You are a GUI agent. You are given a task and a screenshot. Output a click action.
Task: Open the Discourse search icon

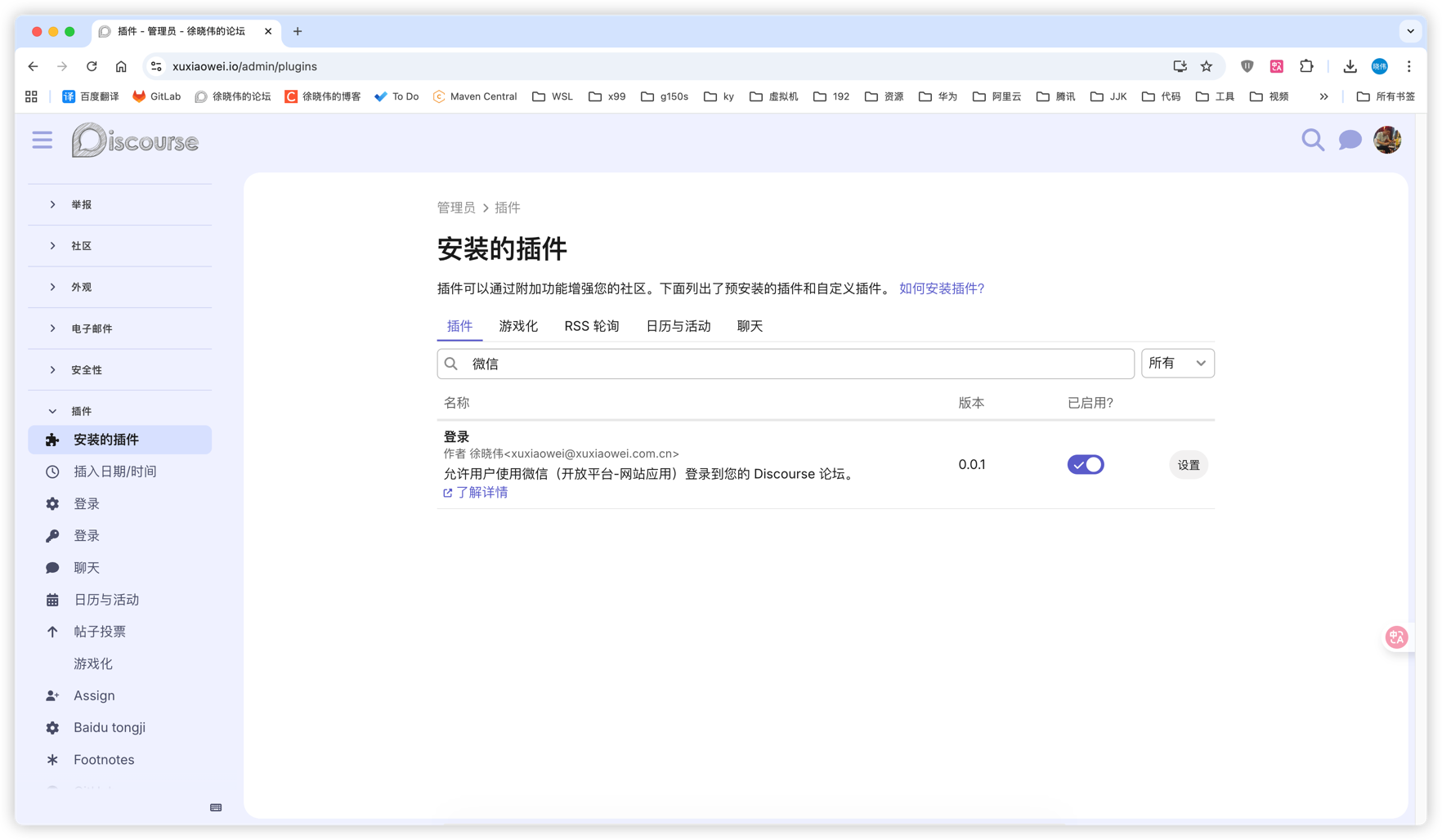(1313, 141)
